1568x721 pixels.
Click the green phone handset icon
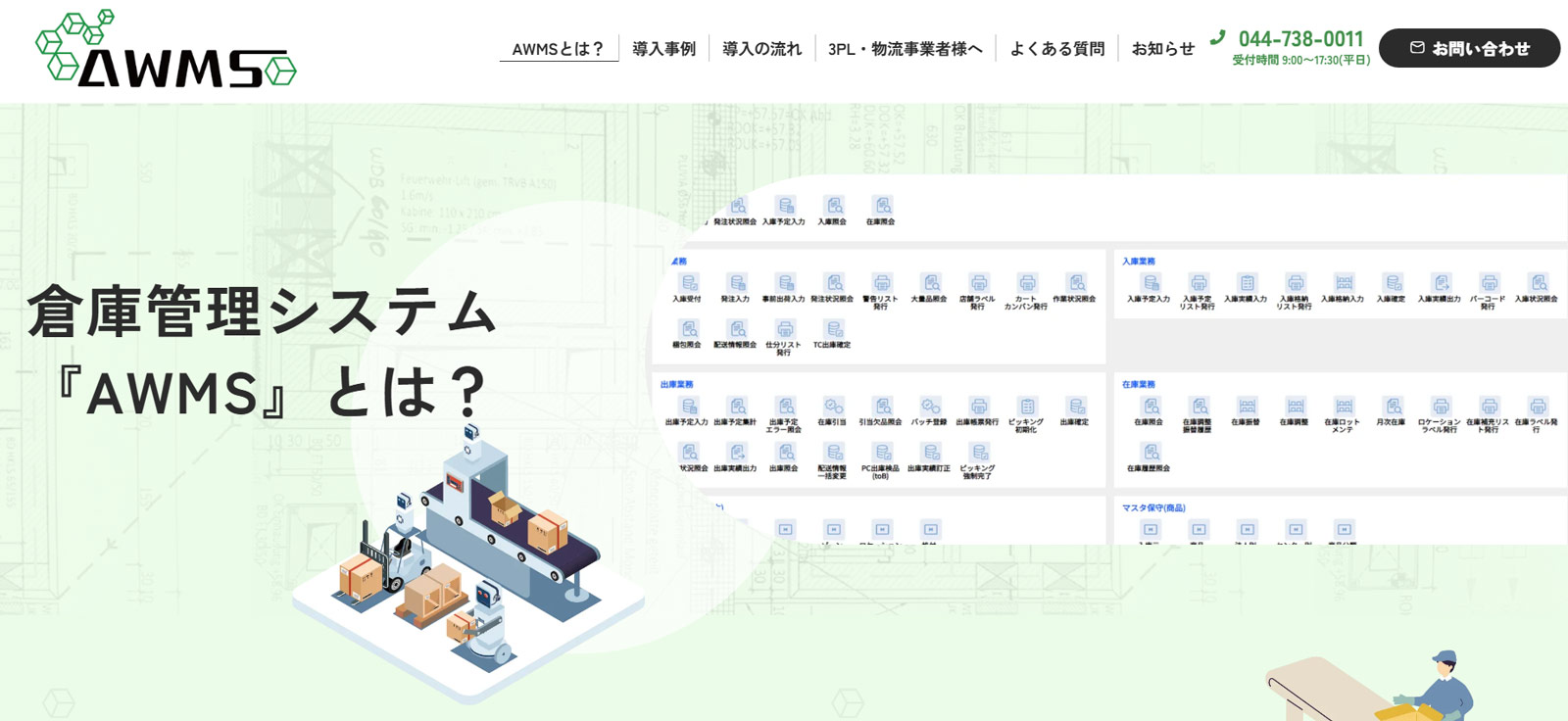click(1217, 37)
